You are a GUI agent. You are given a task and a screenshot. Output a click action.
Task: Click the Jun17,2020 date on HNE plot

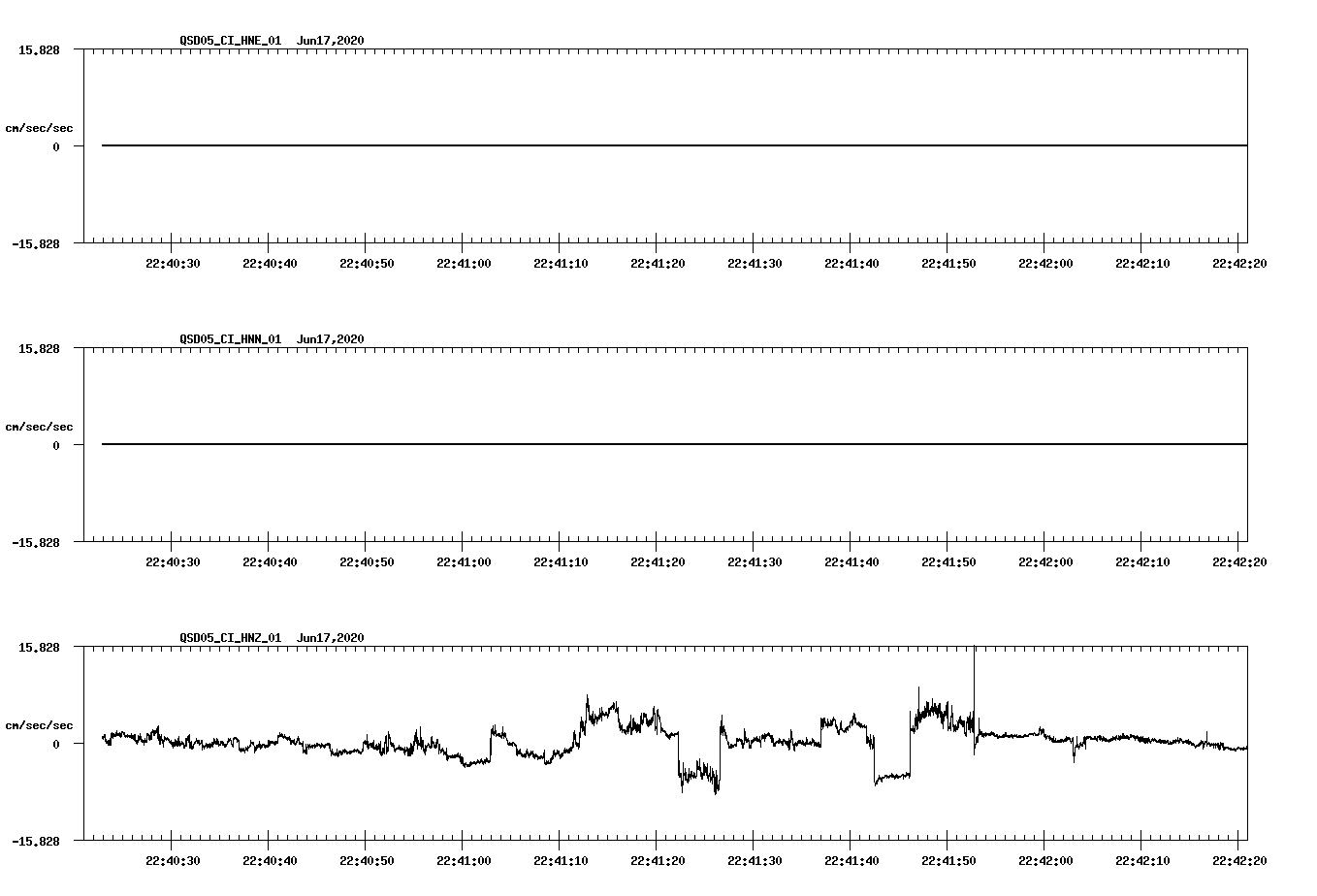pyautogui.click(x=331, y=41)
